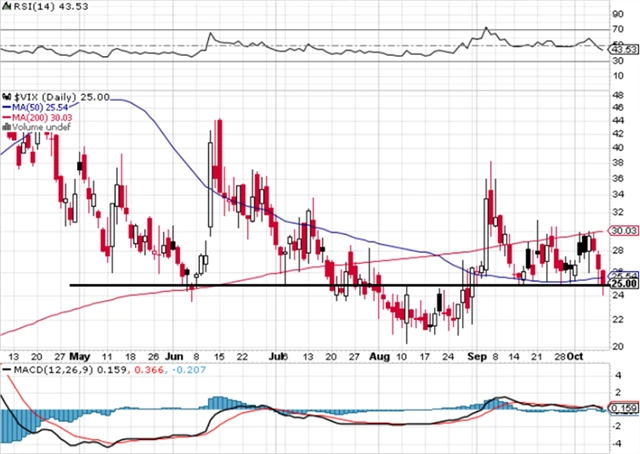Select the Aug label on date axis
Image resolution: width=640 pixels, height=454 pixels.
(x=378, y=356)
